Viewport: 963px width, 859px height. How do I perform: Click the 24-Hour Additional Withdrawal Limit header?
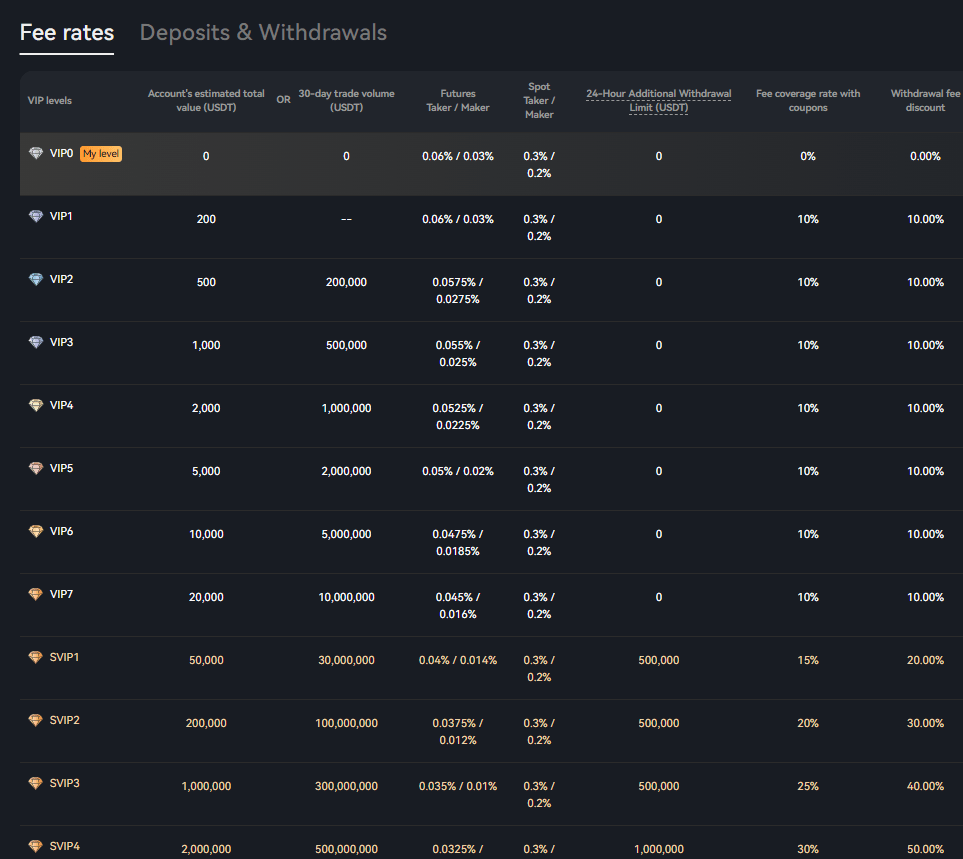pyautogui.click(x=658, y=100)
